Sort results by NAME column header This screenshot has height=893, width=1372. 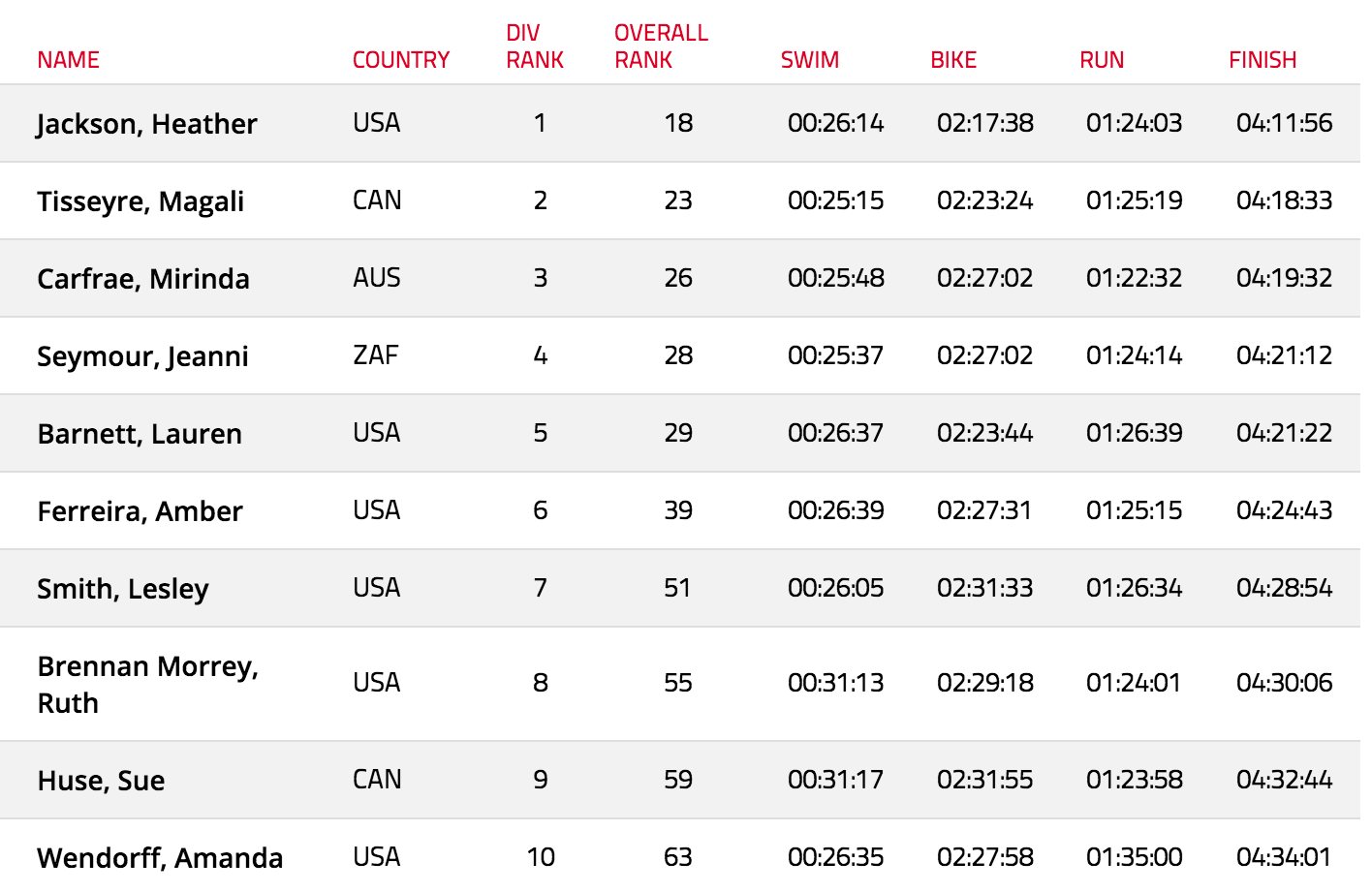(x=68, y=60)
